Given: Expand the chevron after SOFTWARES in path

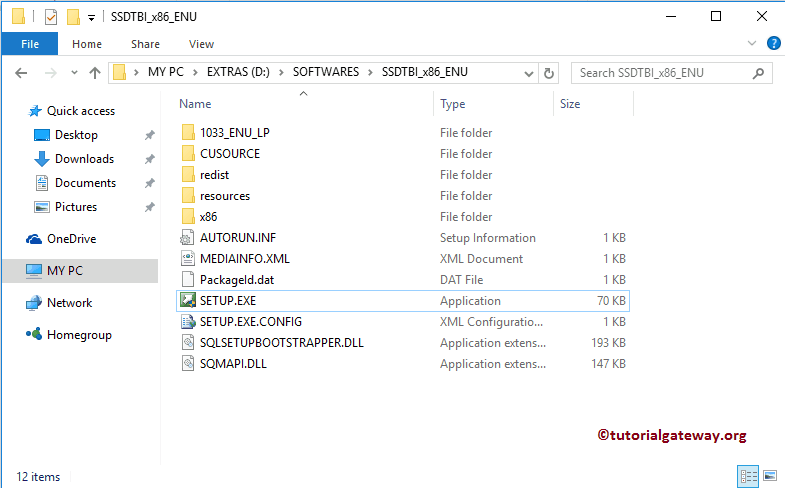Looking at the screenshot, I should click(370, 73).
